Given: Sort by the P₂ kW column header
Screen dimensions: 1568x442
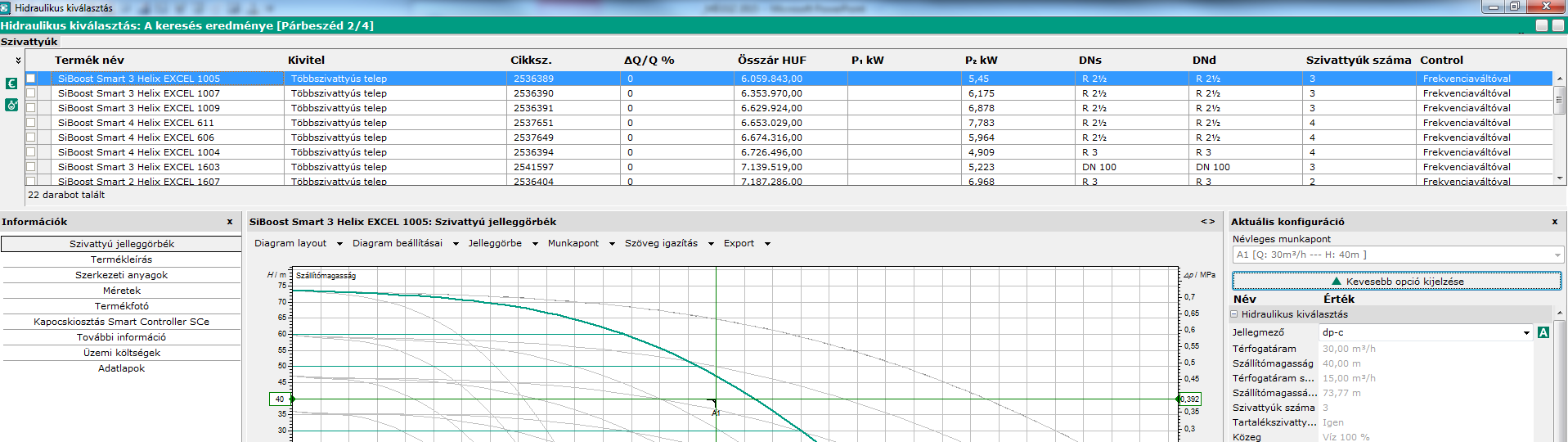Looking at the screenshot, I should click(x=981, y=60).
